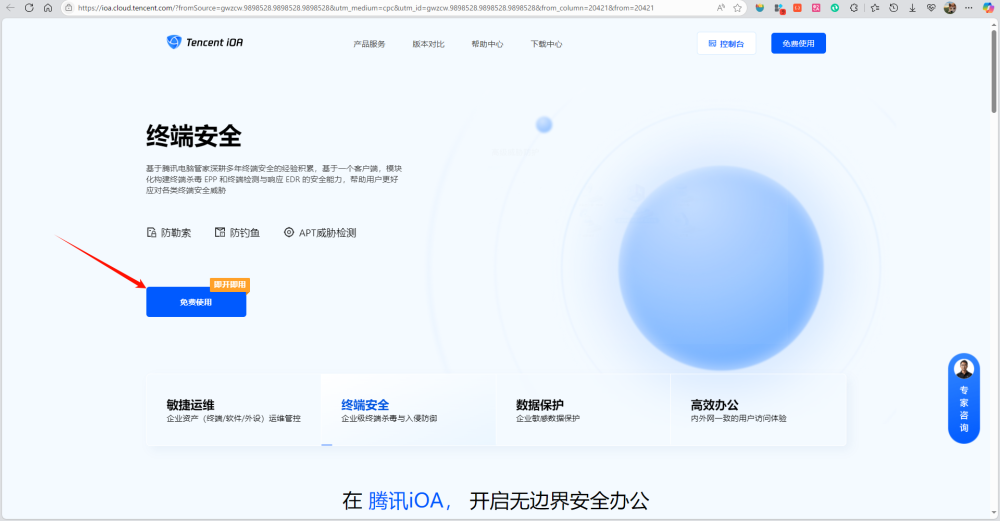Open the 版本对比 navigation item

[x=428, y=44]
